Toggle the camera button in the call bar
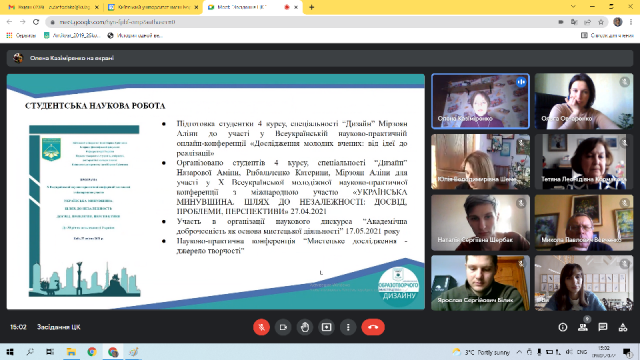Image resolution: width=640 pixels, height=360 pixels. pyautogui.click(x=283, y=327)
